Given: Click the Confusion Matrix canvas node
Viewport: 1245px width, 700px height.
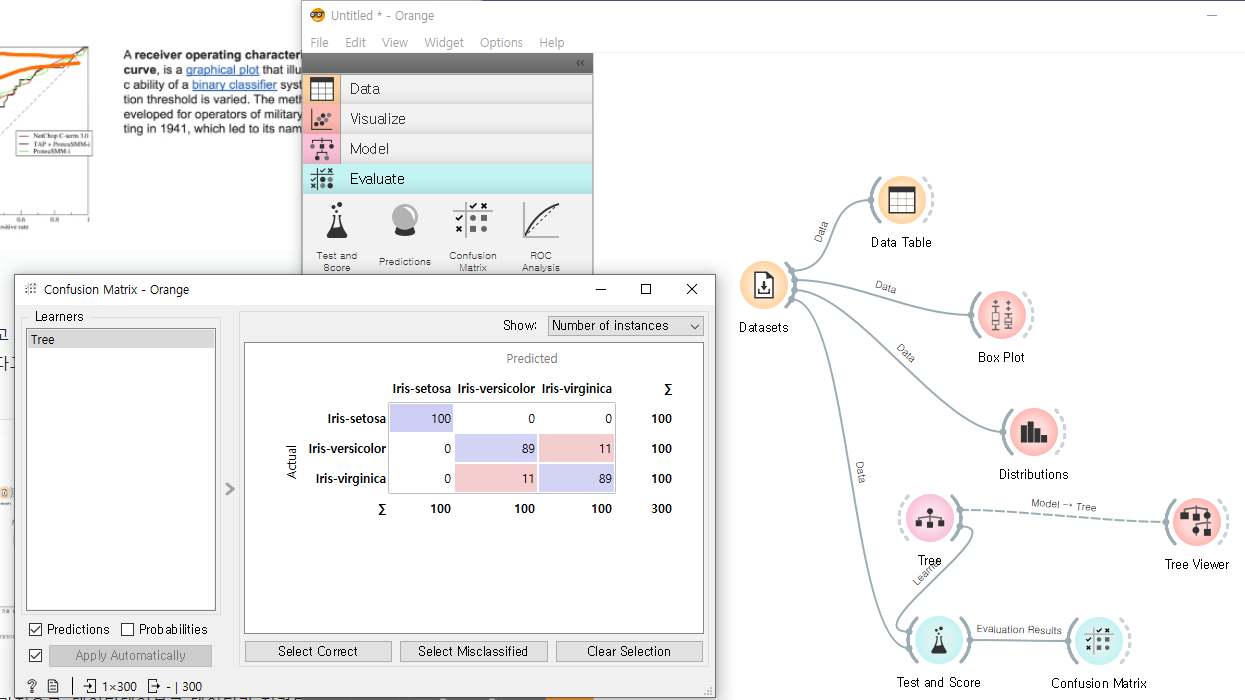Looking at the screenshot, I should point(1099,641).
